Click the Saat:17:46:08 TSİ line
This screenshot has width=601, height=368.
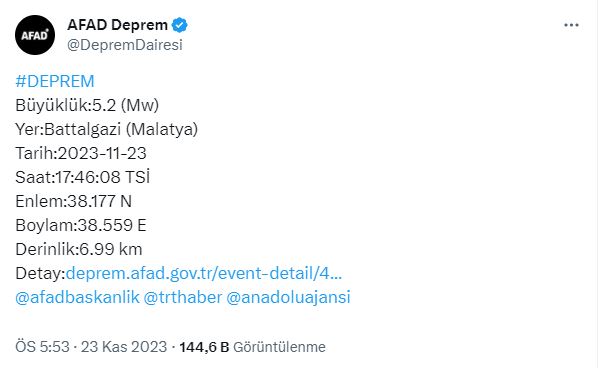coord(82,177)
